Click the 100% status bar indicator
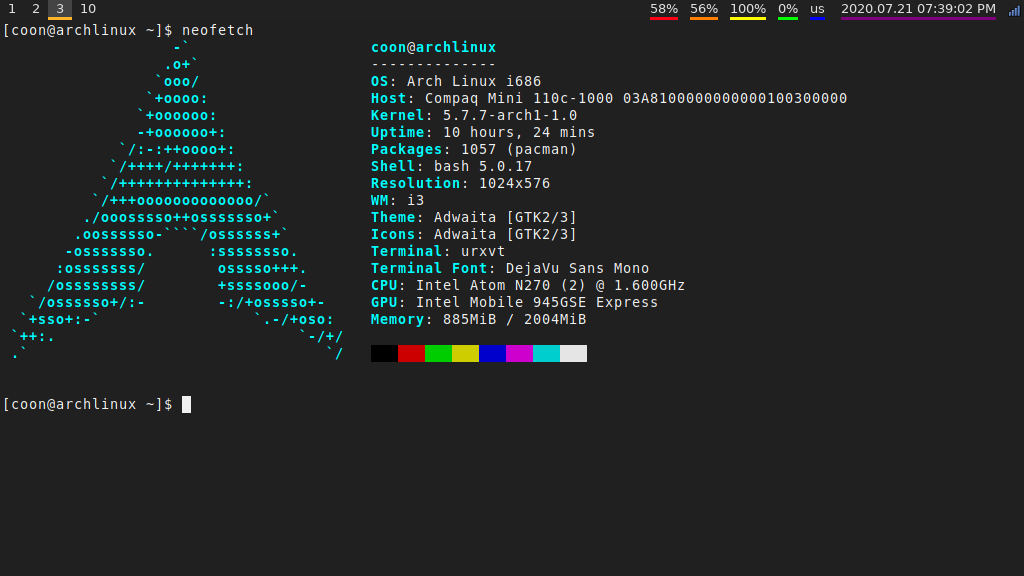 pyautogui.click(x=748, y=9)
